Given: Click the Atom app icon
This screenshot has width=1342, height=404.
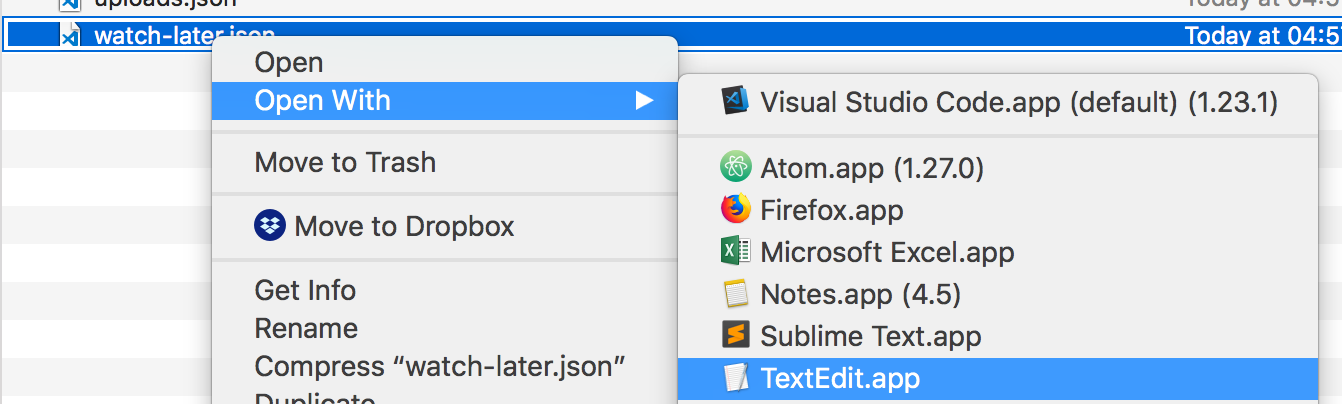Looking at the screenshot, I should pos(735,168).
